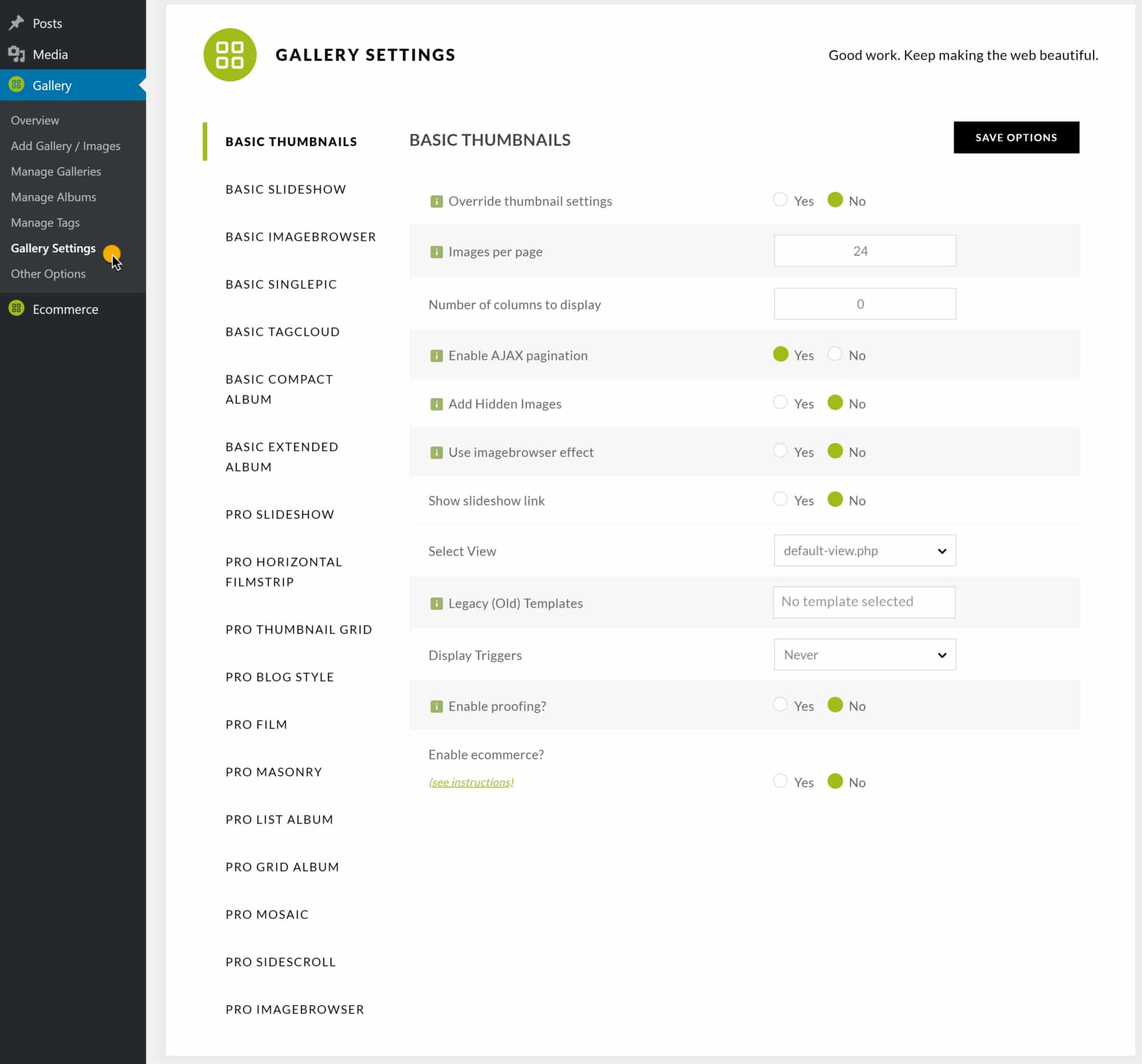This screenshot has width=1142, height=1064.
Task: Click the Save Options button
Action: (1016, 137)
